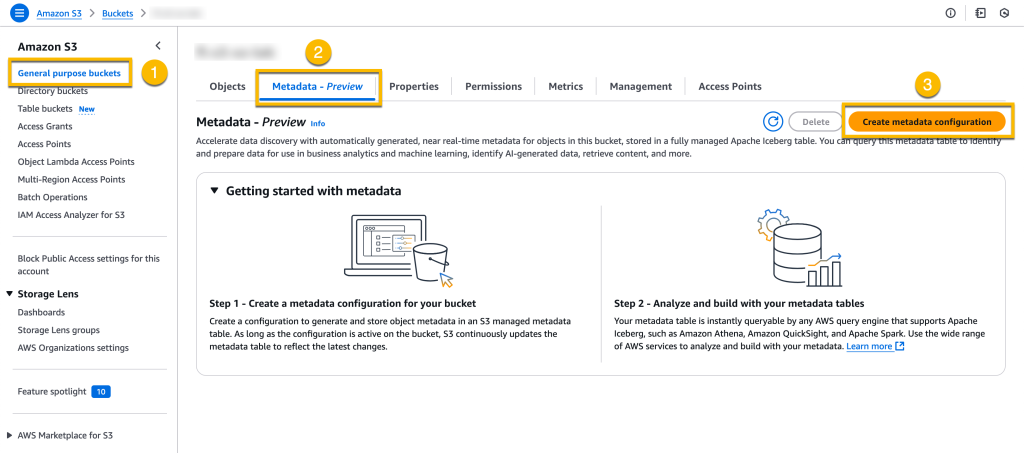This screenshot has width=1024, height=453.
Task: Open AWS Organizations settings
Action: click(x=73, y=347)
